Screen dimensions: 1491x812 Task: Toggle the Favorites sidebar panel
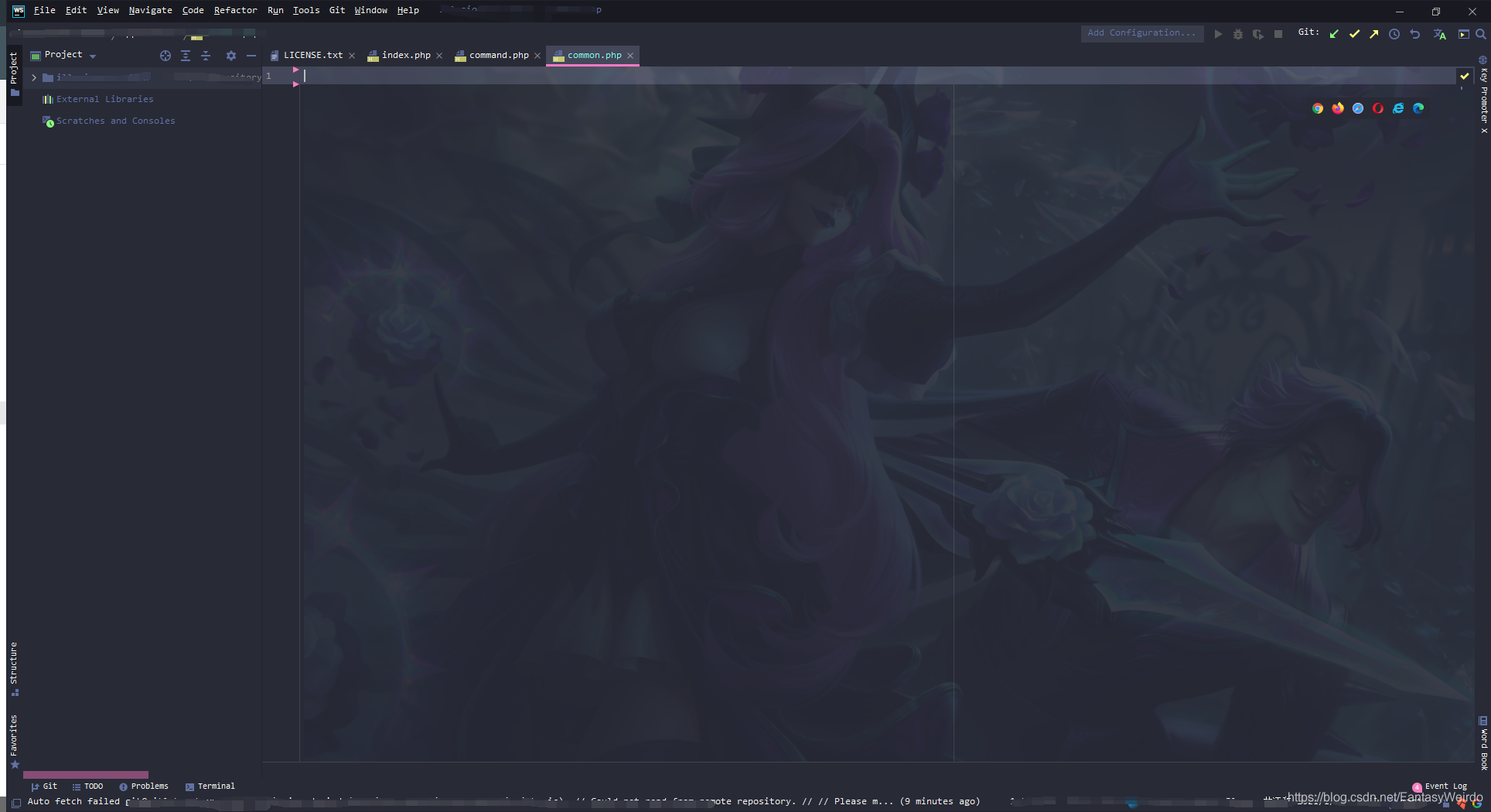[14, 741]
